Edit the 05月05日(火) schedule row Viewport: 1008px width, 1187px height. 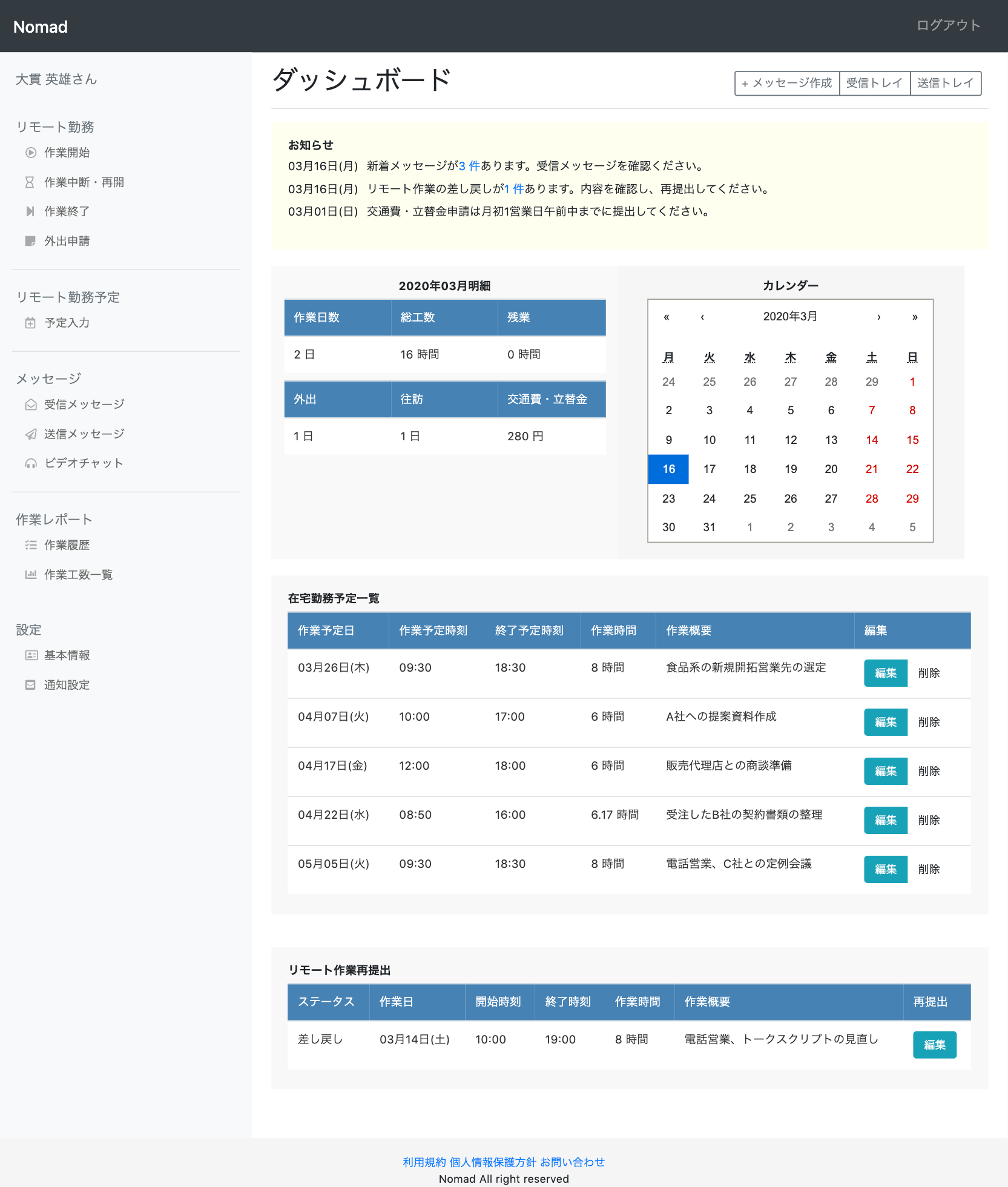click(x=886, y=869)
